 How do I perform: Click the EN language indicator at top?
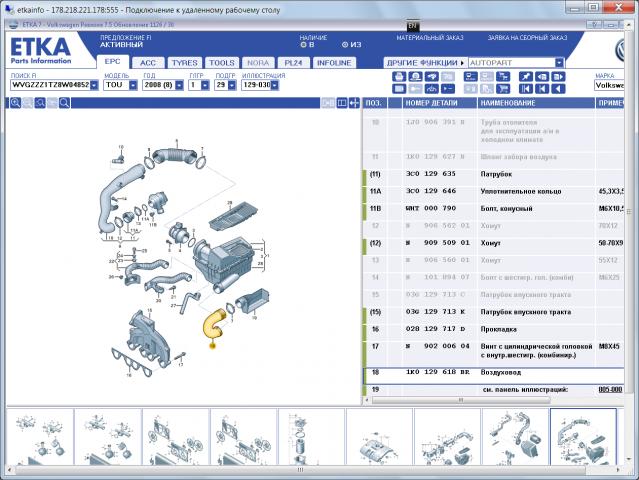(x=413, y=26)
